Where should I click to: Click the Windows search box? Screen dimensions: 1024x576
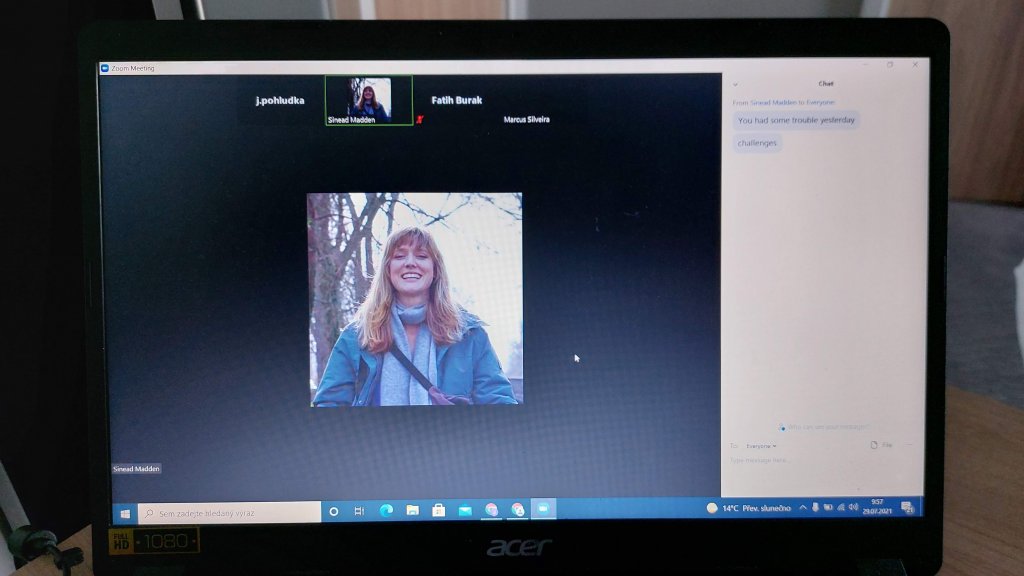(x=229, y=513)
